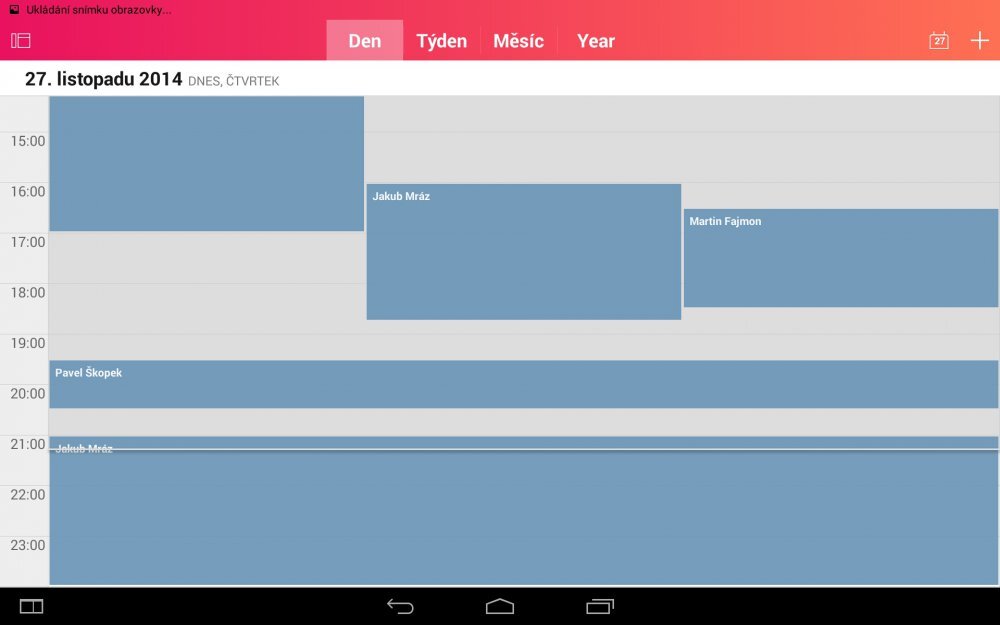
Task: Open Jakub Mráz event starting at 16:00
Action: [523, 252]
